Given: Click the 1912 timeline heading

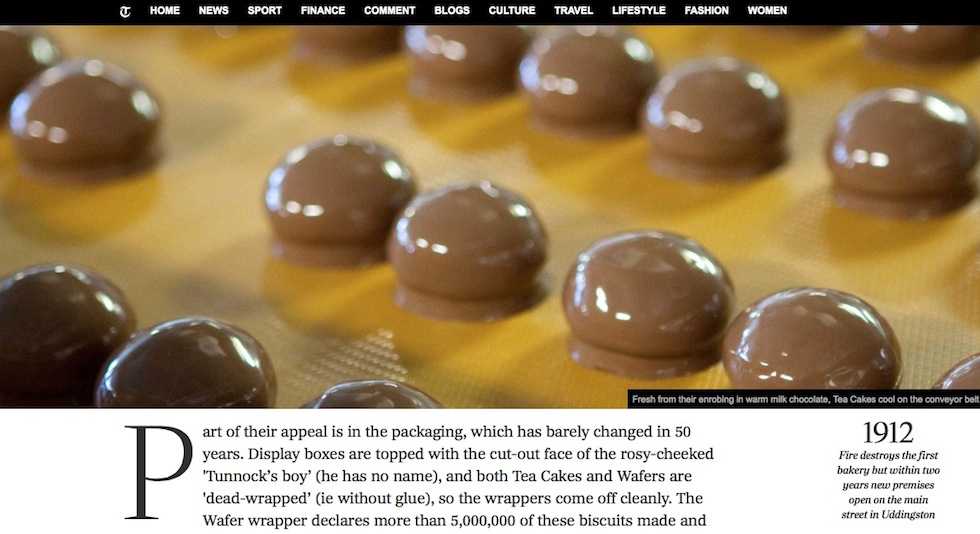Looking at the screenshot, I should coord(888,433).
